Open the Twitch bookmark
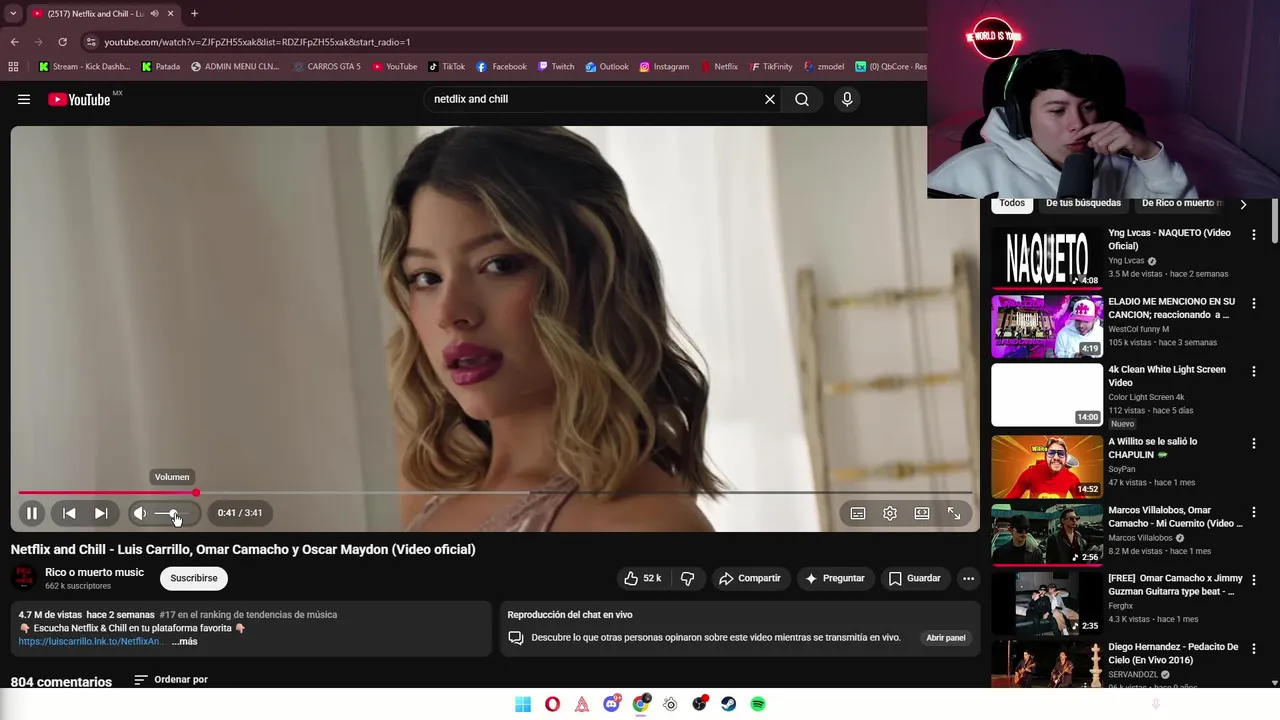The image size is (1280, 720). [556, 67]
